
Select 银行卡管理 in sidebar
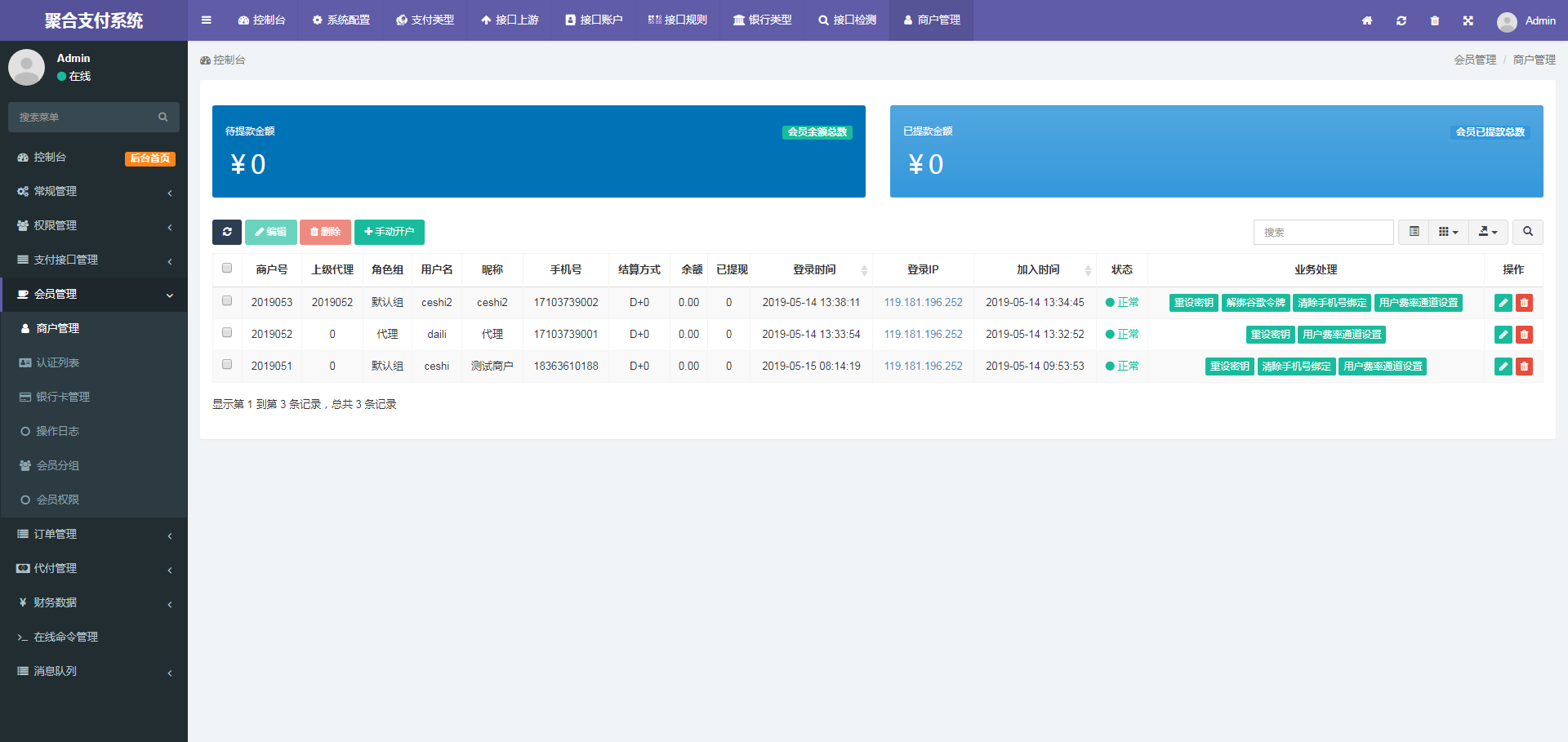(x=63, y=397)
